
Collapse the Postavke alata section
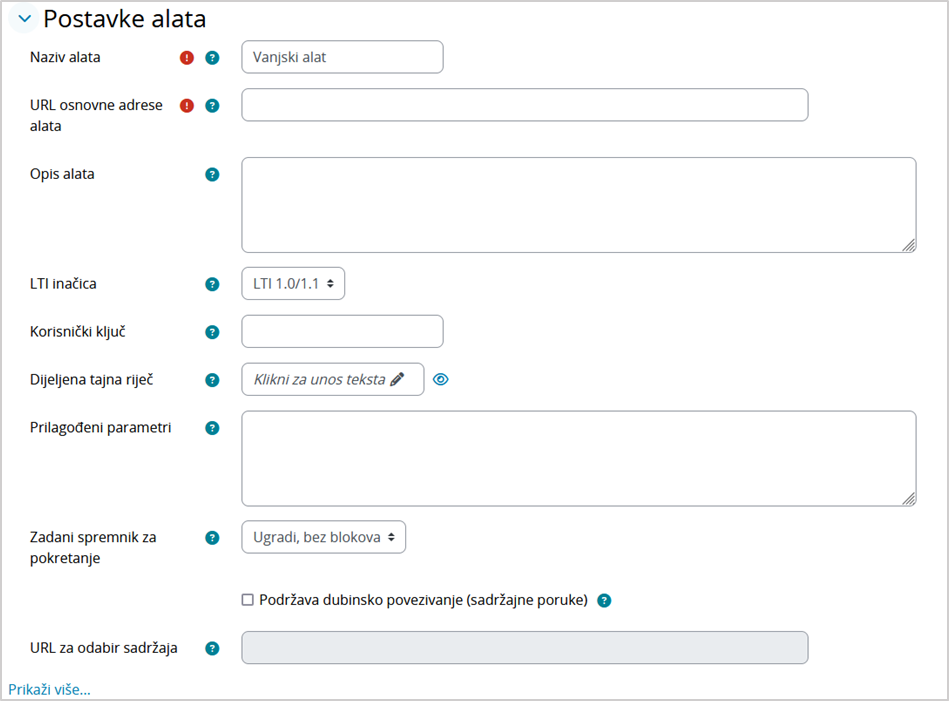tap(22, 18)
